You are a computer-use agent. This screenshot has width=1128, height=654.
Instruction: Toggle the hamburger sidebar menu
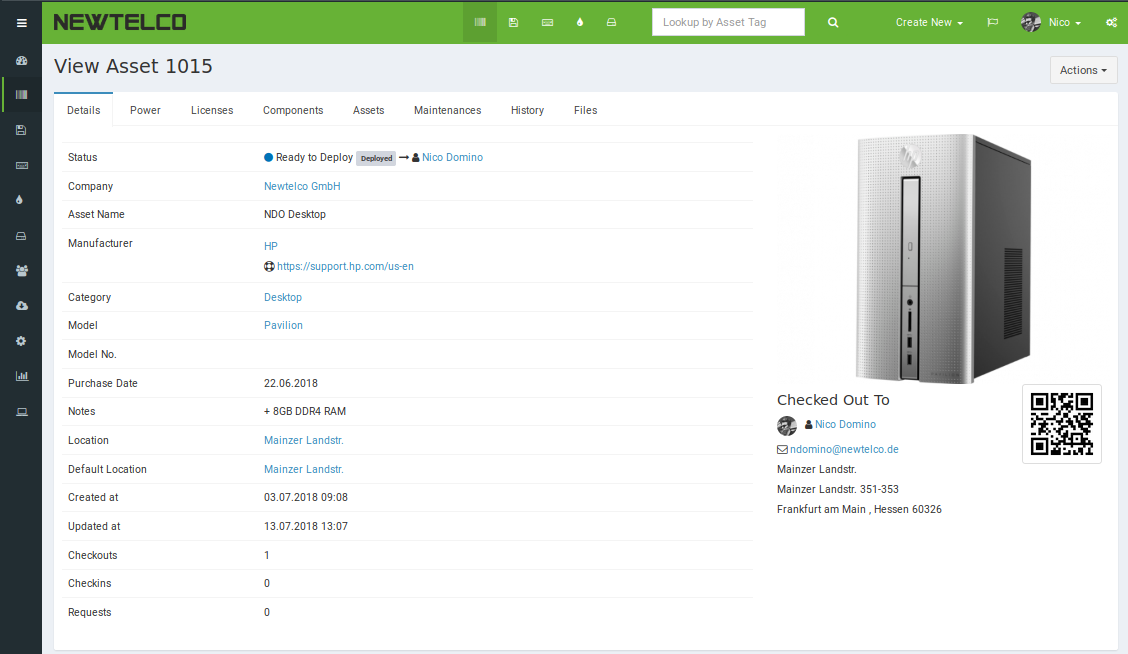click(22, 23)
